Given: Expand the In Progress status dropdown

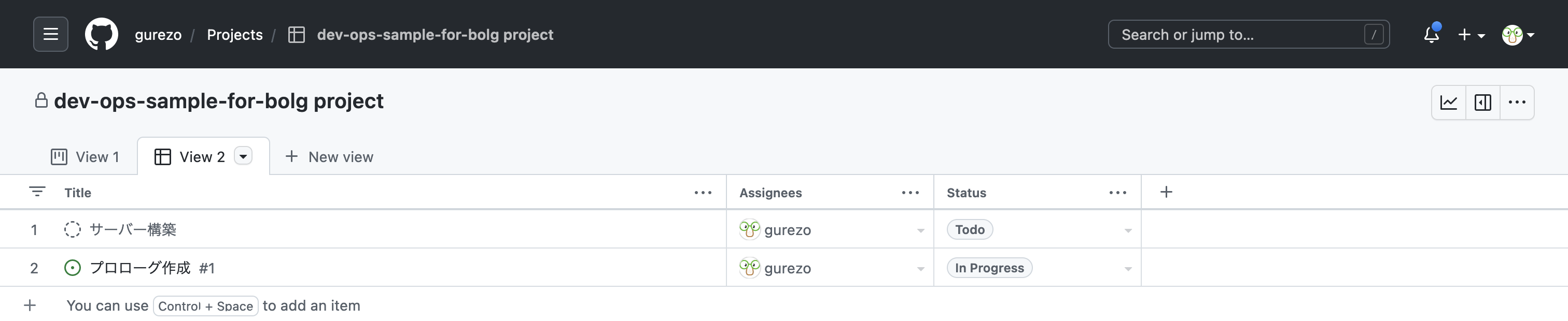Looking at the screenshot, I should coord(1127,268).
